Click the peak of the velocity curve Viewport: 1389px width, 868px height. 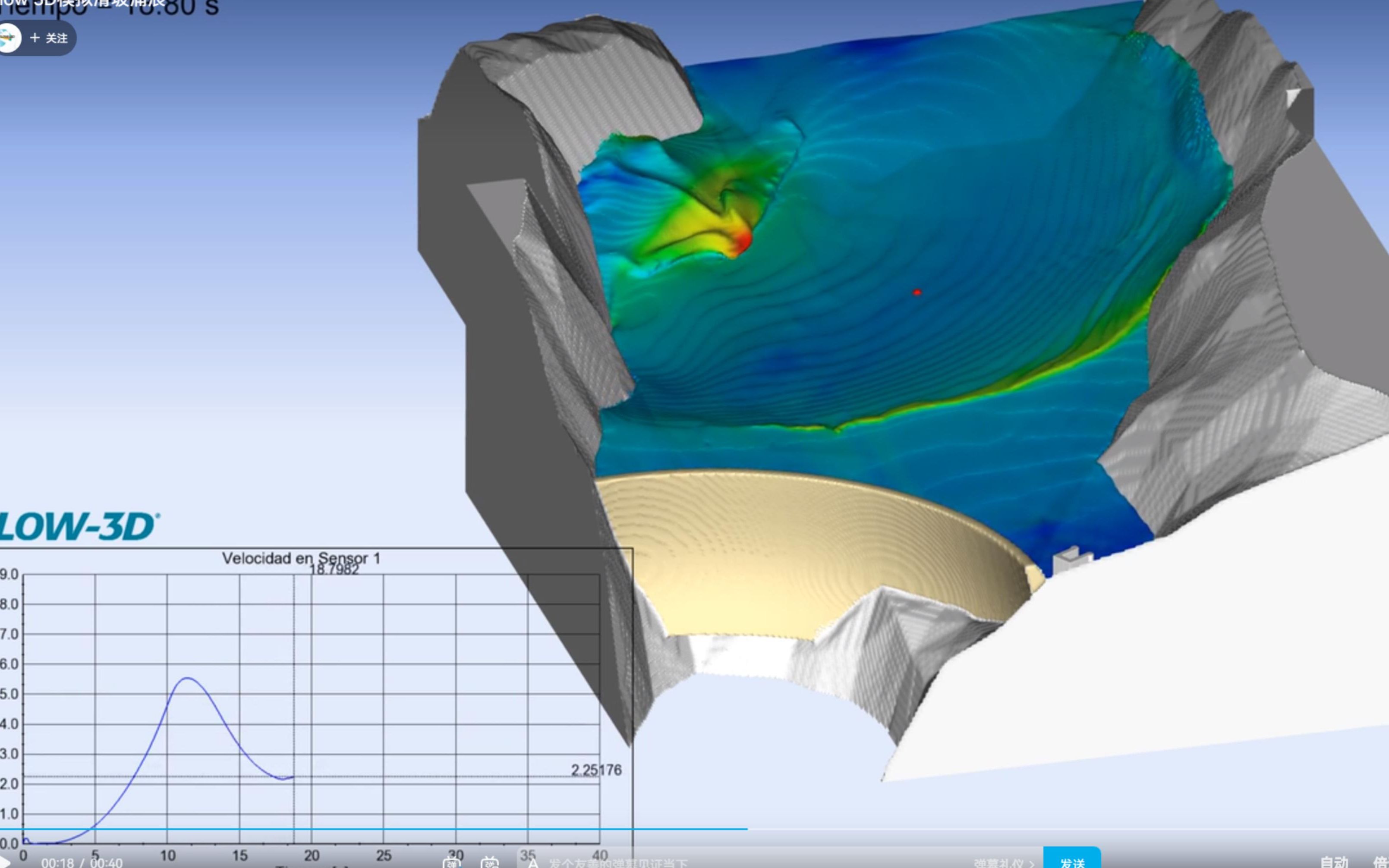pos(188,679)
